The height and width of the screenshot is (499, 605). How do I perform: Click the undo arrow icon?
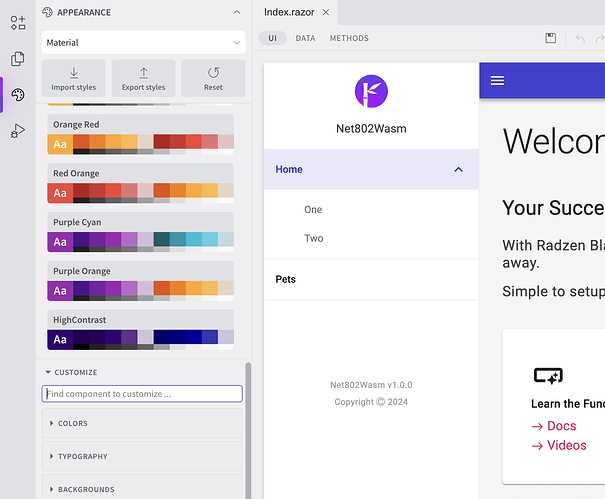580,38
